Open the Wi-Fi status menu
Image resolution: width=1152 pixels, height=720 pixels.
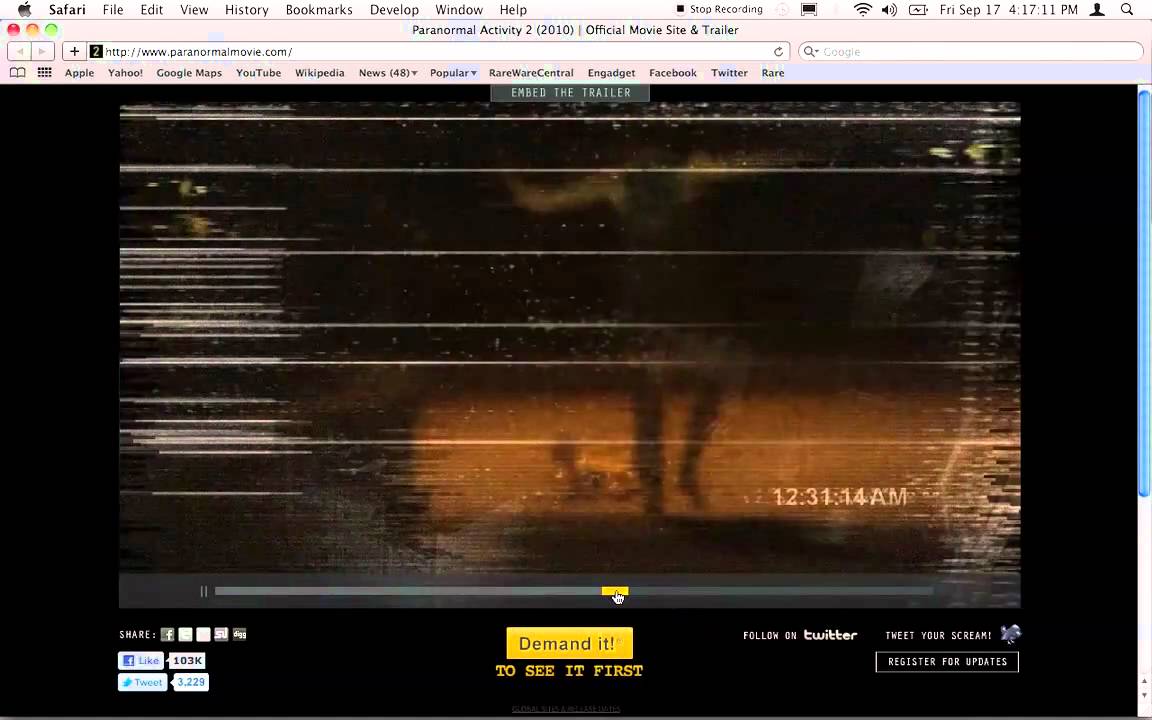click(863, 10)
